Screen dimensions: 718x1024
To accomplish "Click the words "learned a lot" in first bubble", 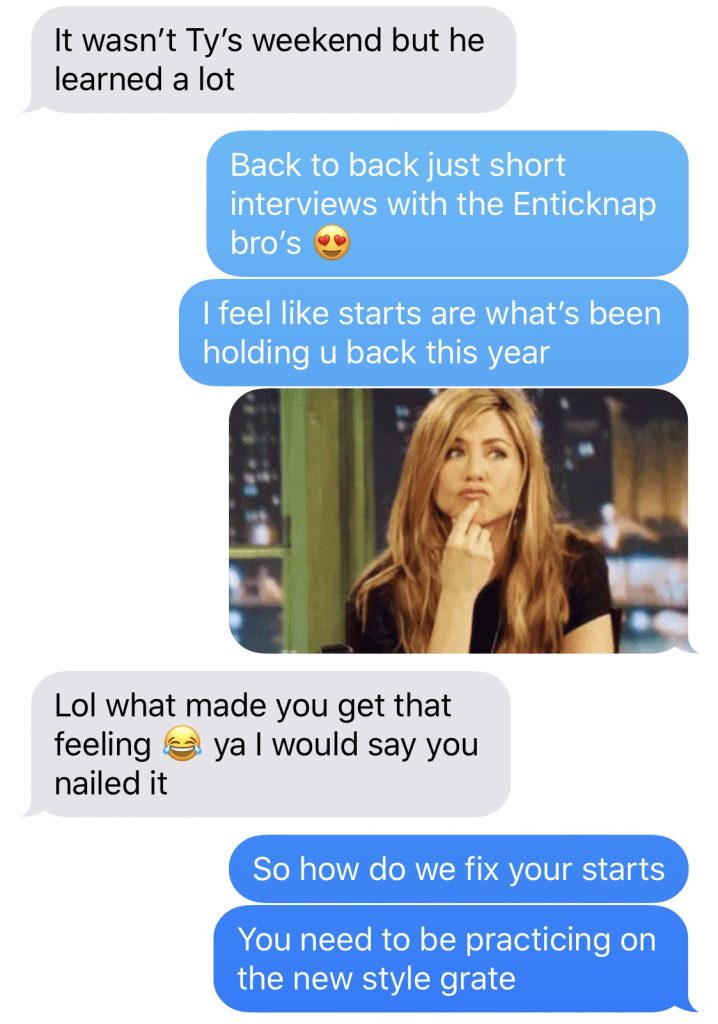I will pyautogui.click(x=144, y=80).
